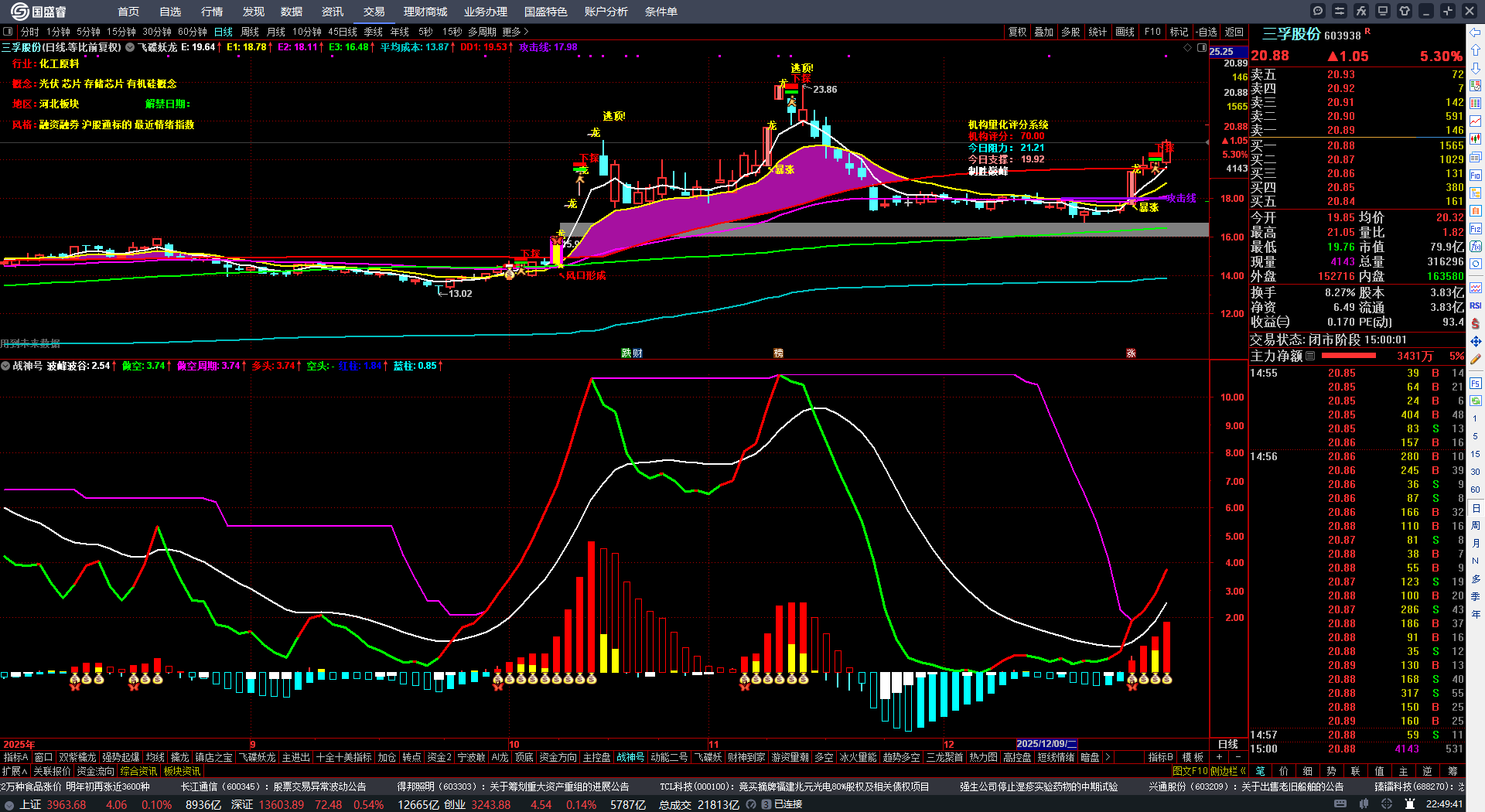Open 图文F10 link
Image resolution: width=1485 pixels, height=812 pixels.
[x=1189, y=771]
